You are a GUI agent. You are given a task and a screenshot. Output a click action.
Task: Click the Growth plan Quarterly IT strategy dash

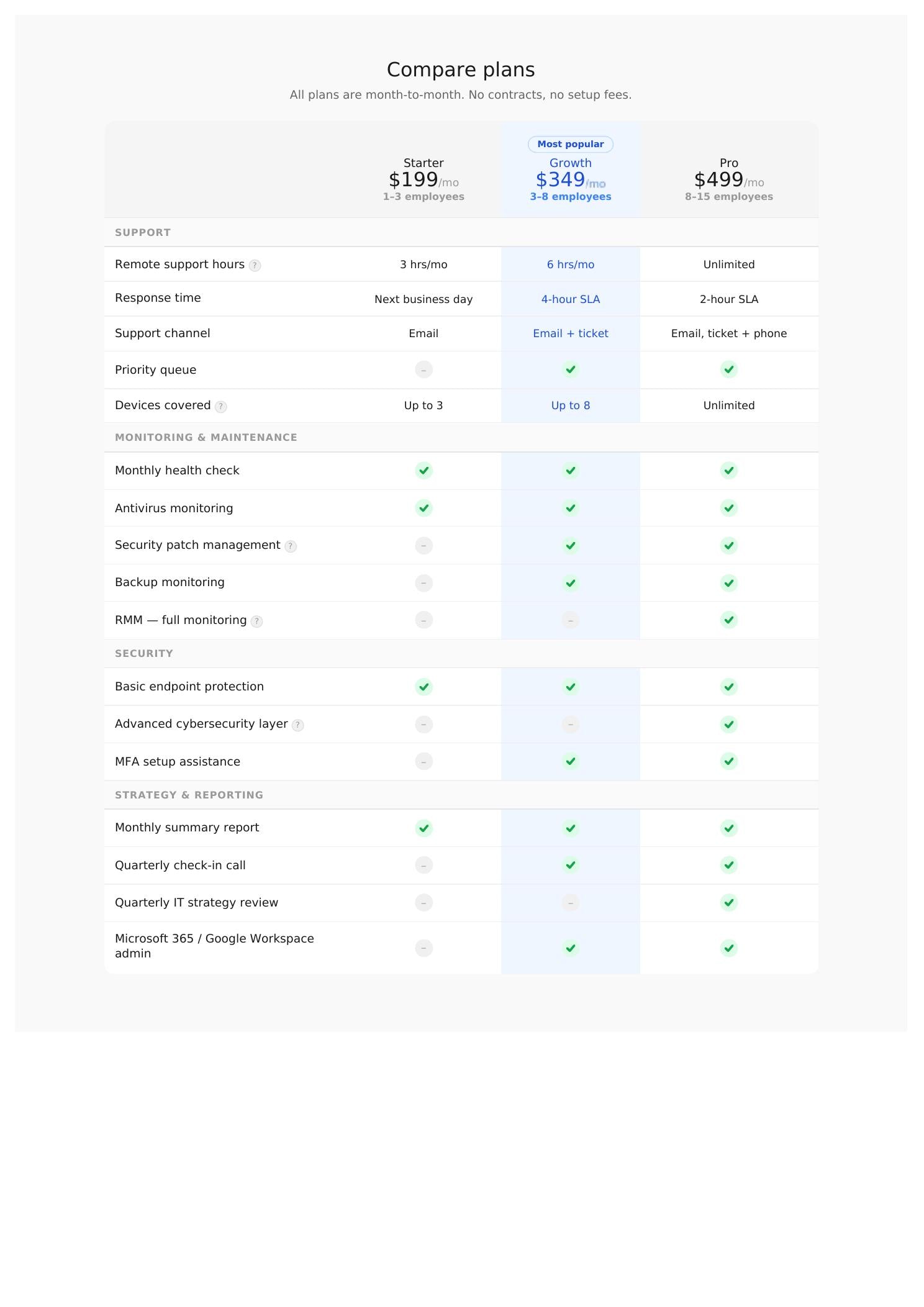tap(570, 903)
